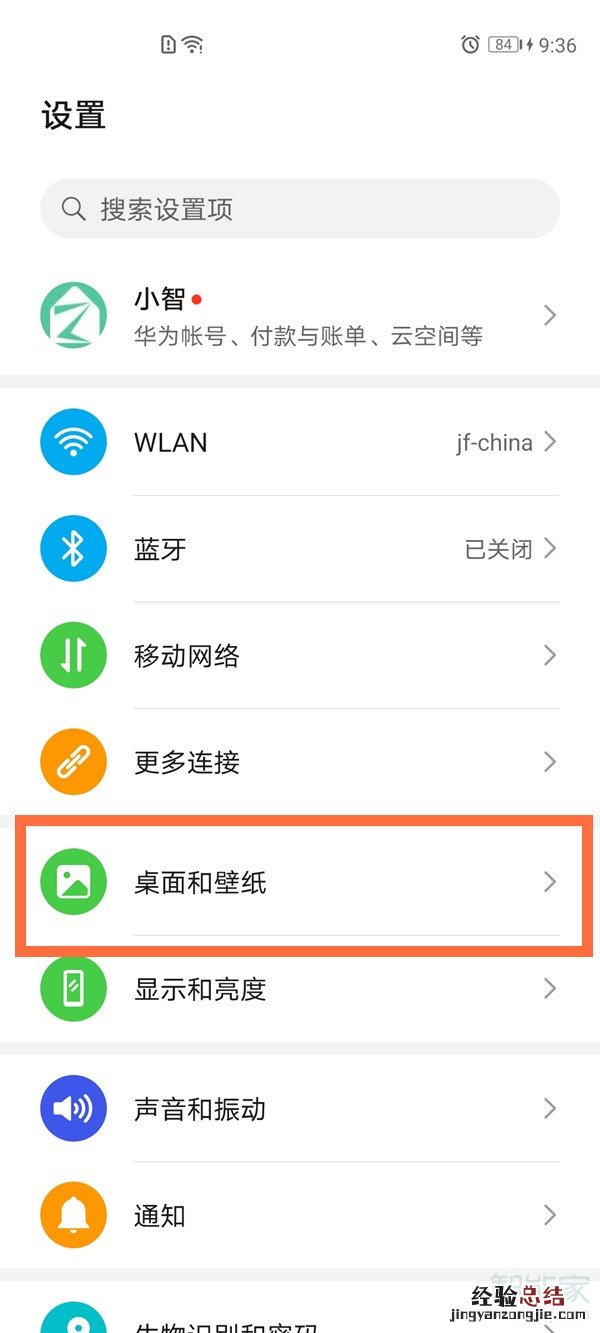Tap the blue Bluetooth icon
The height and width of the screenshot is (1333, 600).
pyautogui.click(x=73, y=549)
